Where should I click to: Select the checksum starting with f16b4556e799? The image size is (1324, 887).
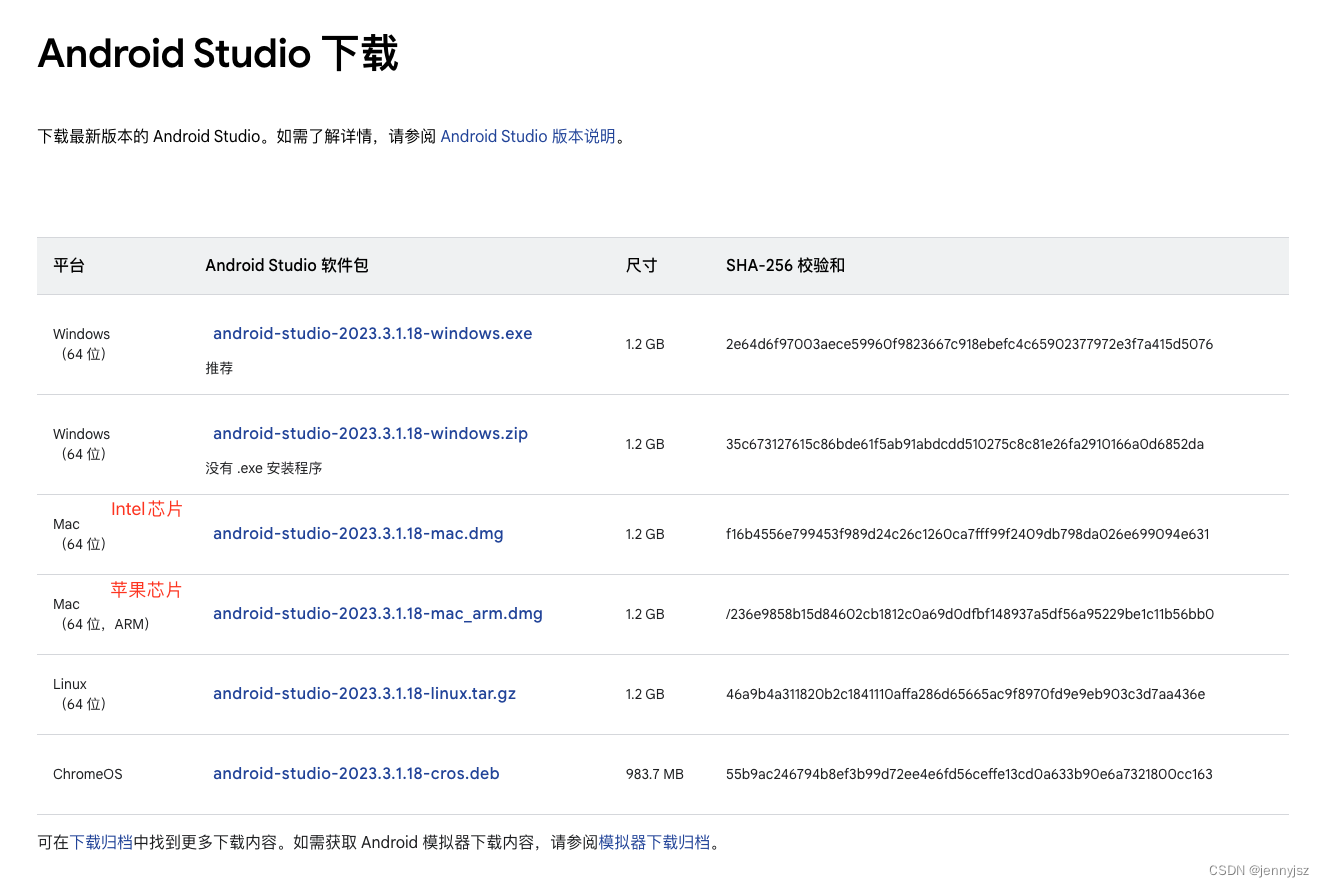968,534
